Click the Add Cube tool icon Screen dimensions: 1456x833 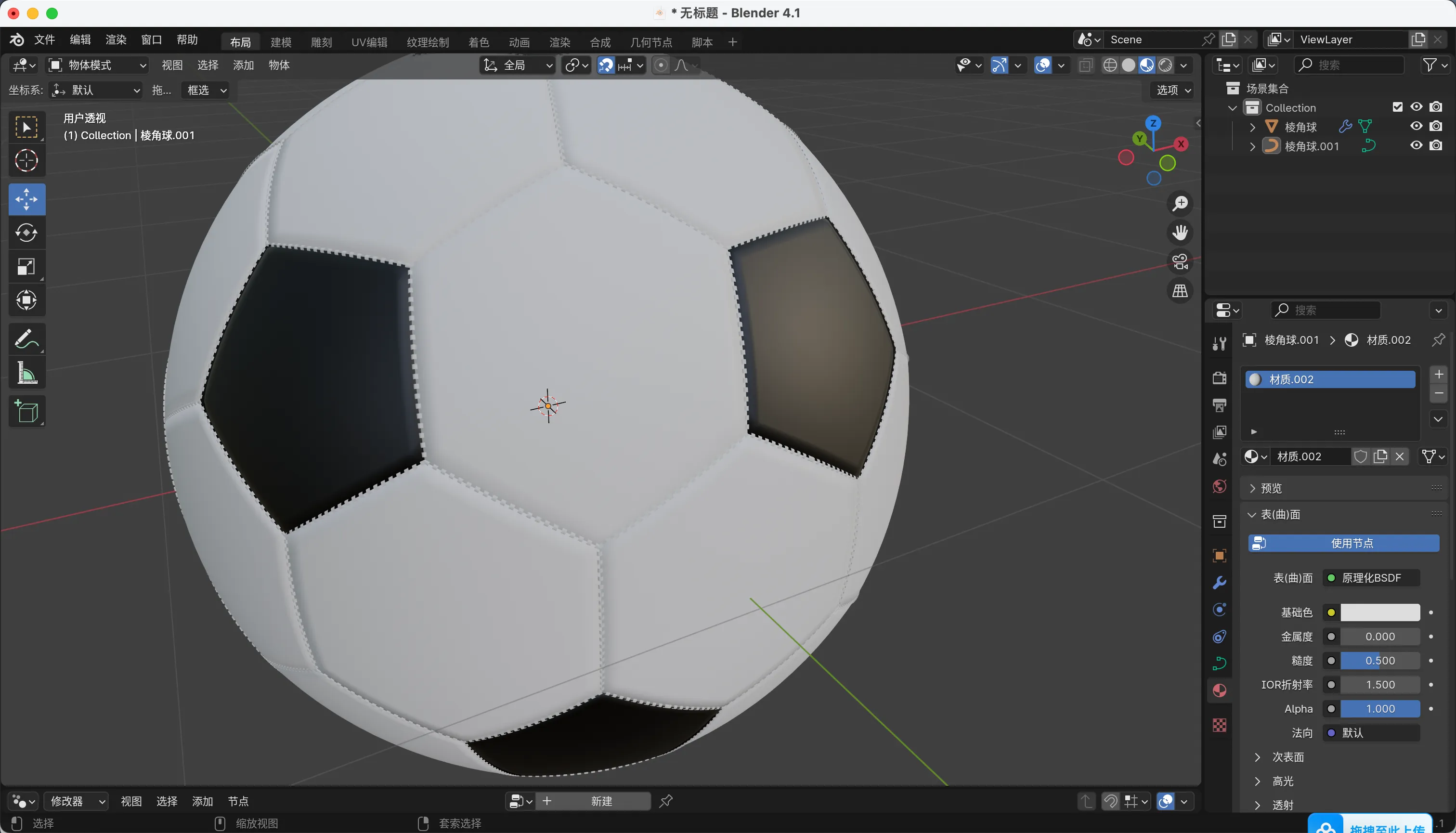[x=26, y=411]
